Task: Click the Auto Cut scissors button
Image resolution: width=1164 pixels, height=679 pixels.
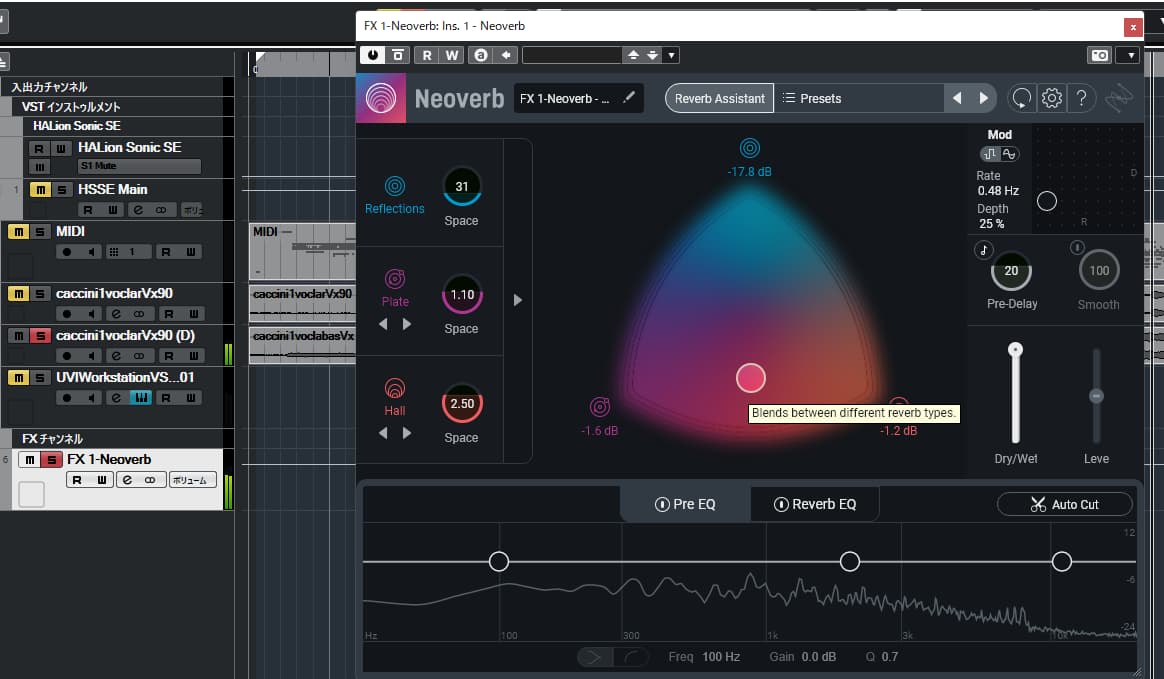Action: [1064, 505]
